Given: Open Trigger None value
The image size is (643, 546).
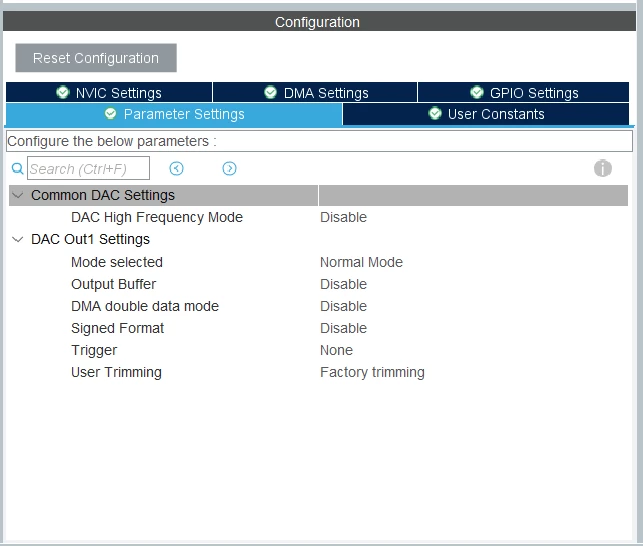Looking at the screenshot, I should (336, 350).
